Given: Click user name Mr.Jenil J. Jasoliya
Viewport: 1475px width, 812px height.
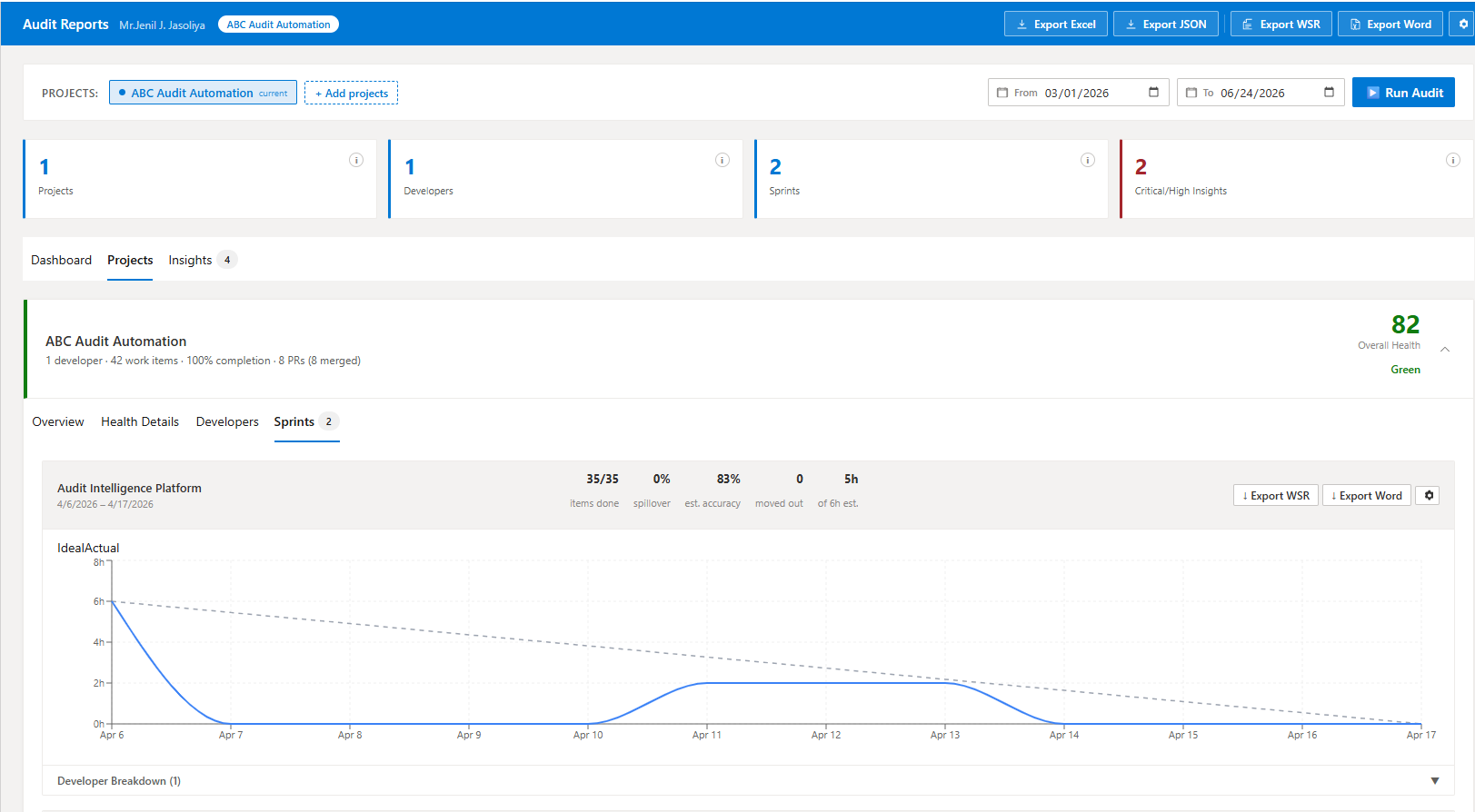Looking at the screenshot, I should click(162, 25).
